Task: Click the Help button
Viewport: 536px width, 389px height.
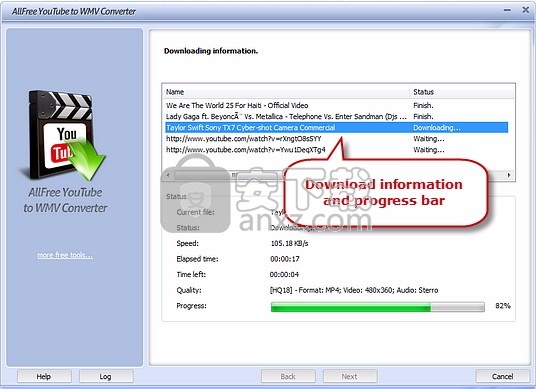Action: (44, 376)
